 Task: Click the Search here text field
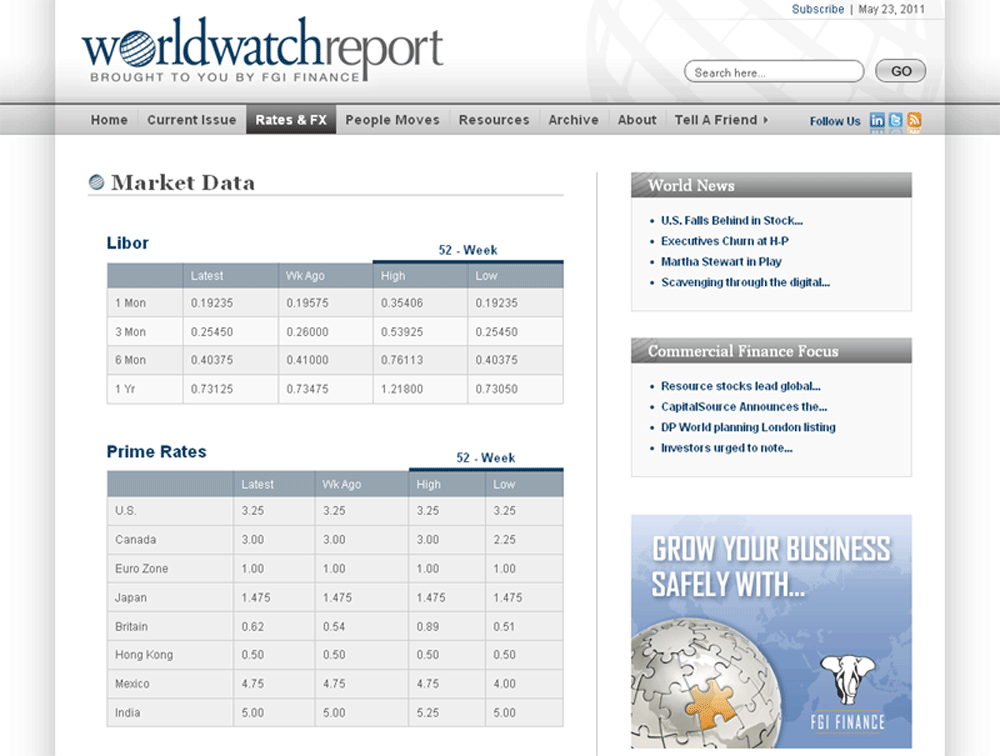tap(773, 72)
